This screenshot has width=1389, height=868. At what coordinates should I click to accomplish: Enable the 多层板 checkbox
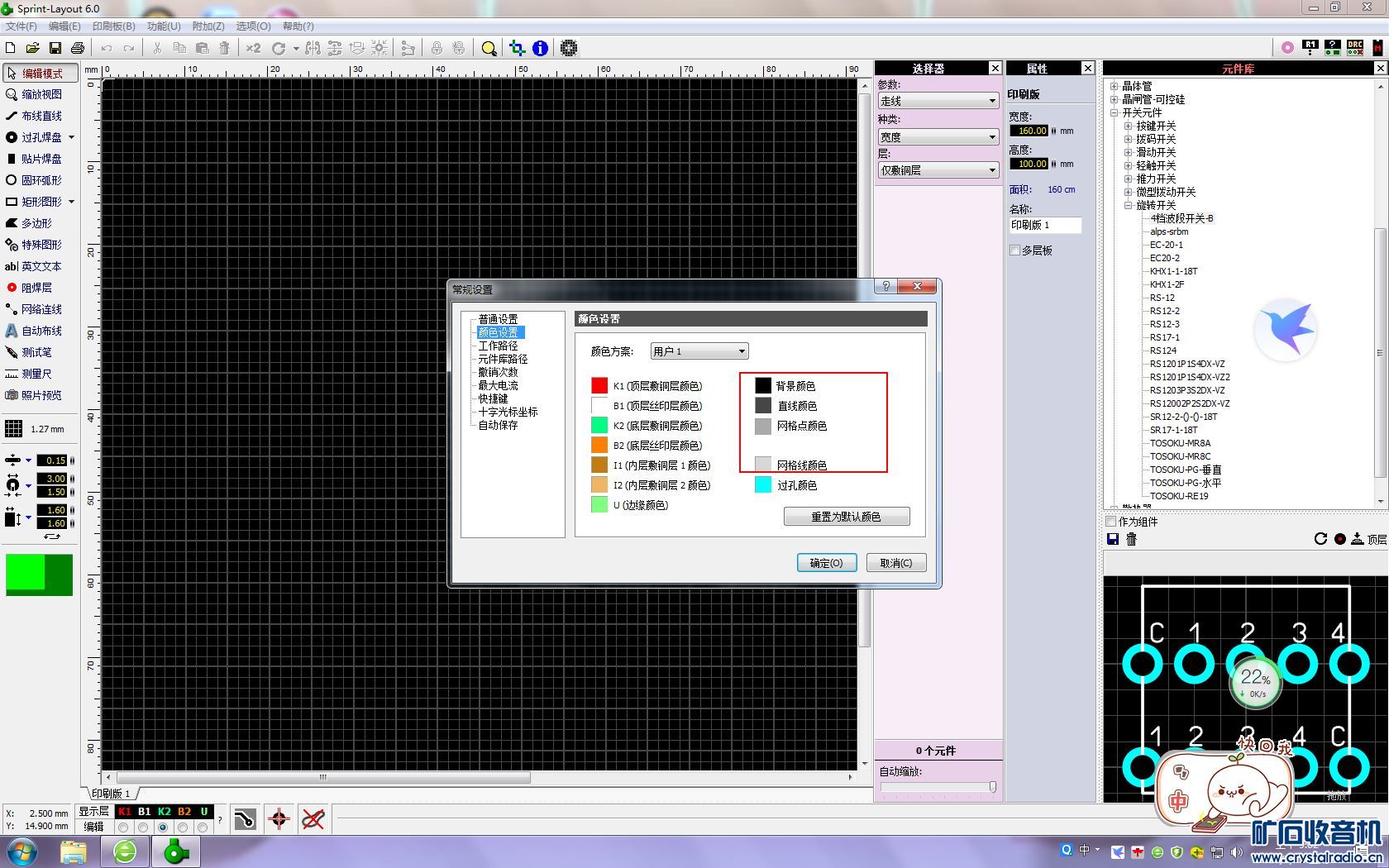(x=1015, y=250)
